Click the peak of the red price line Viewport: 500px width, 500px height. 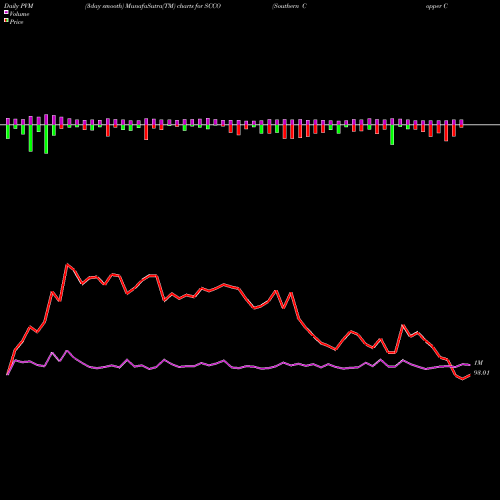(68, 264)
